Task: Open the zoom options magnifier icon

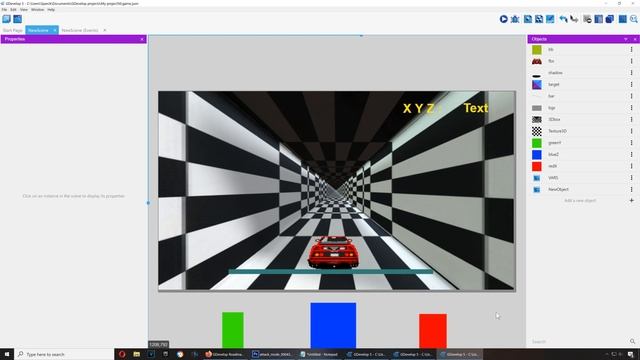Action: pyautogui.click(x=634, y=19)
